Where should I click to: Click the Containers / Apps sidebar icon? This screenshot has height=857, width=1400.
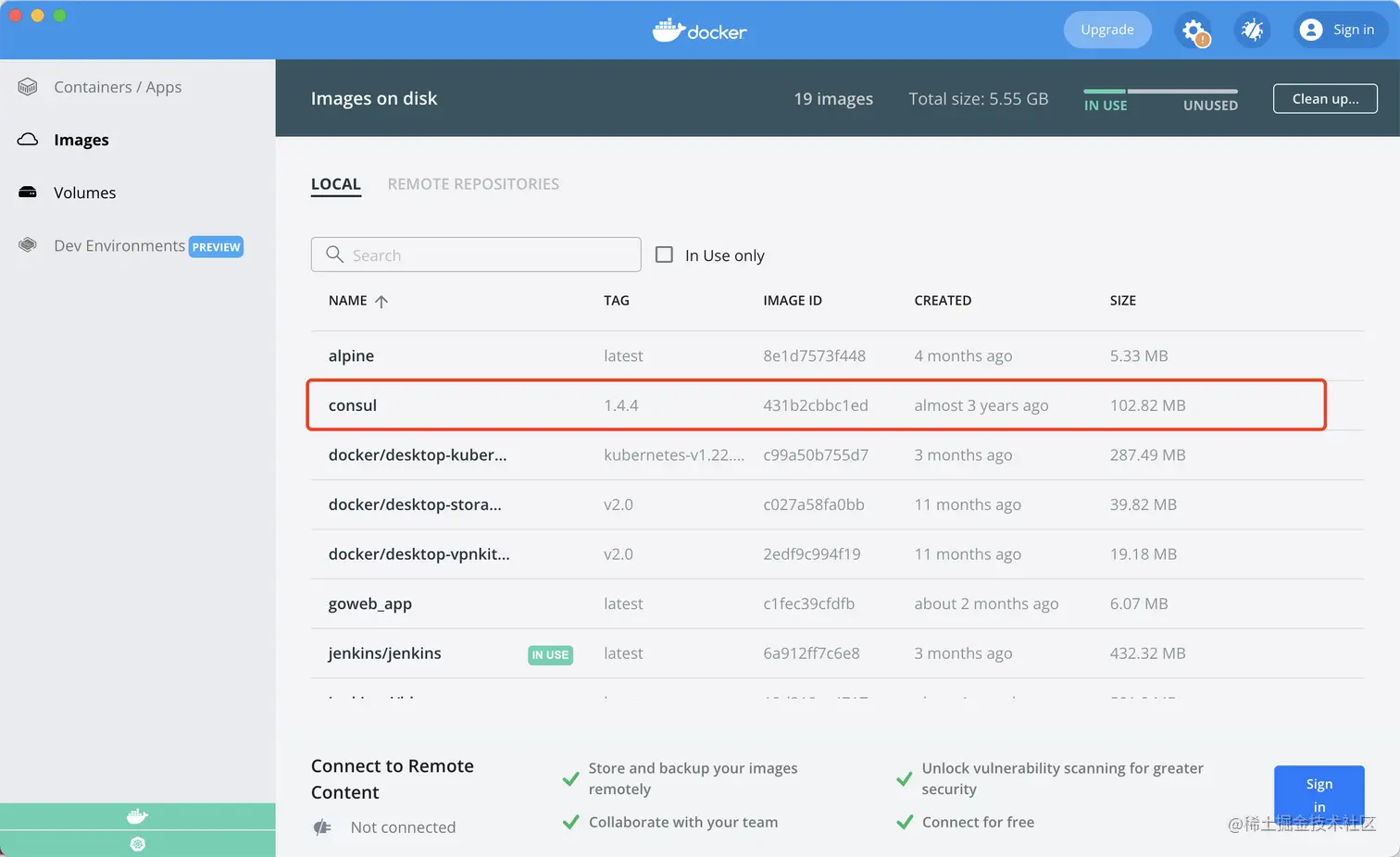click(x=28, y=87)
